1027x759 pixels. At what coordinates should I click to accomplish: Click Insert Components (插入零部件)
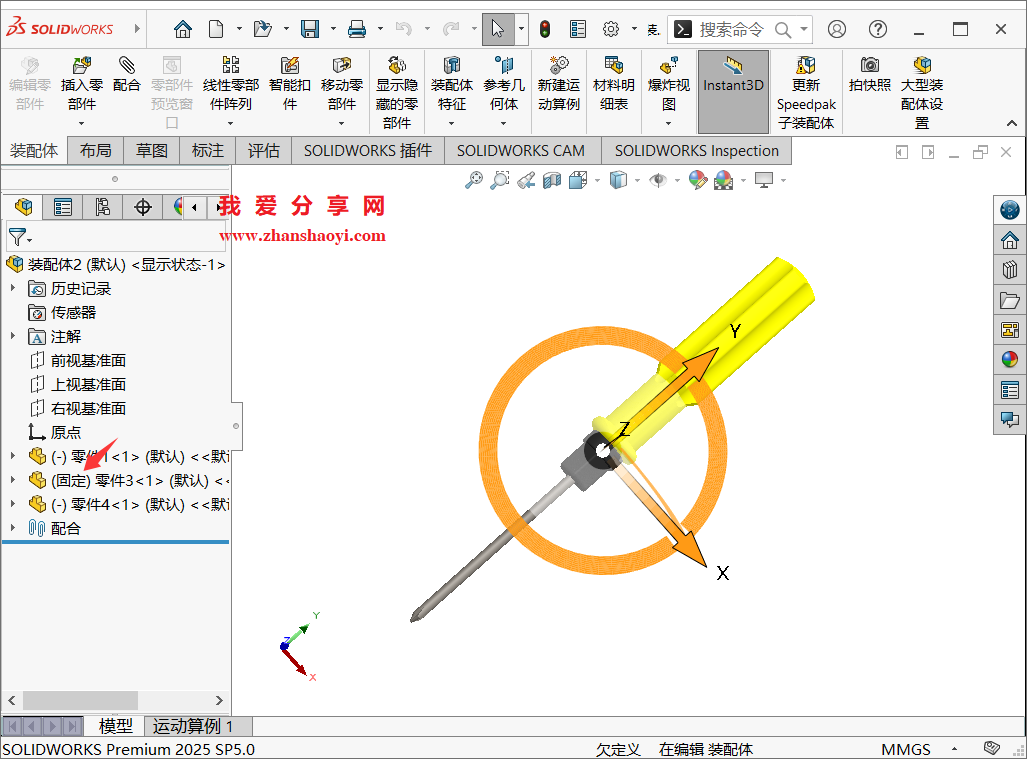coord(82,84)
